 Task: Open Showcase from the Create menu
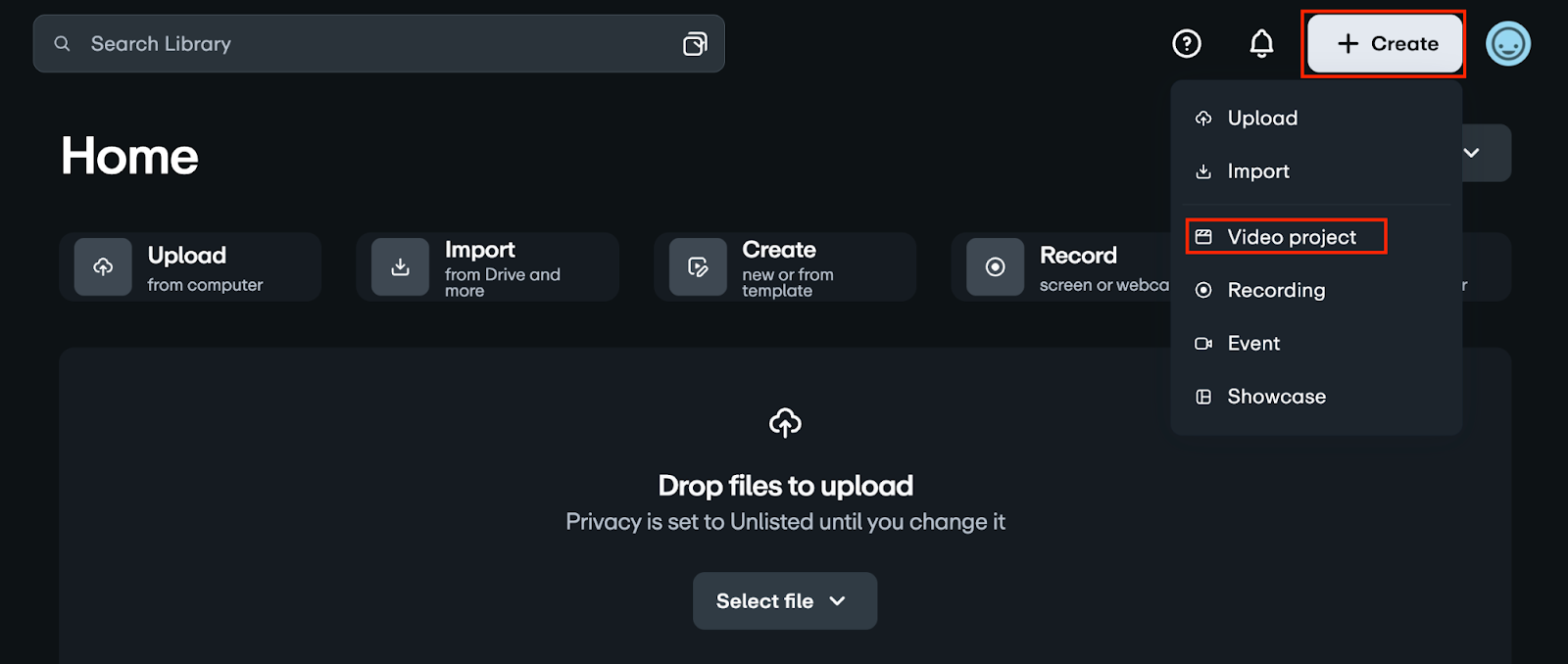(1276, 397)
